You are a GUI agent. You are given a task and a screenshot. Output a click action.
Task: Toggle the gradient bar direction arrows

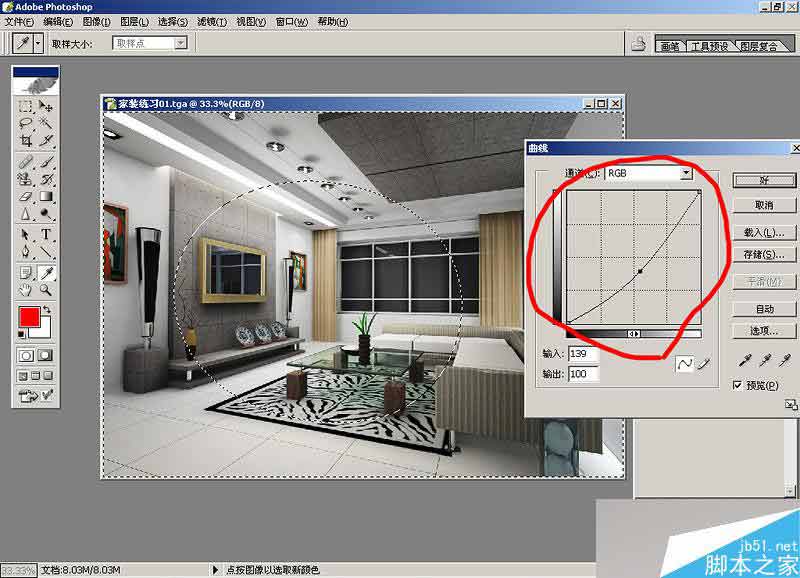click(634, 334)
